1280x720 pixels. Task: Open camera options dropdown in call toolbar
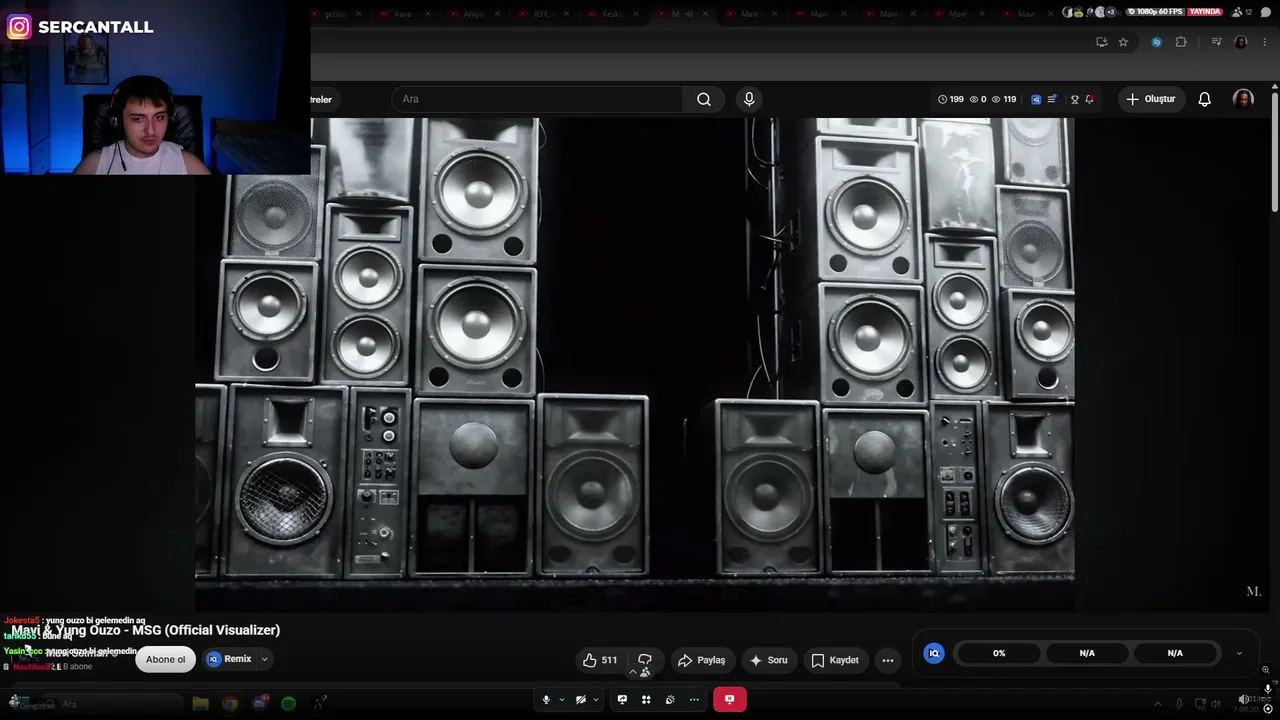[x=596, y=700]
